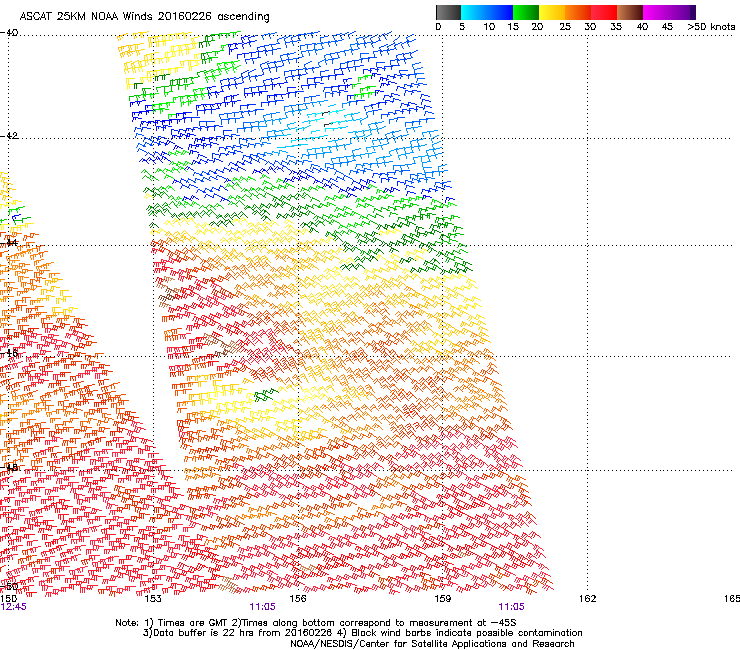Click the 156 longitude axis label

click(x=297, y=599)
